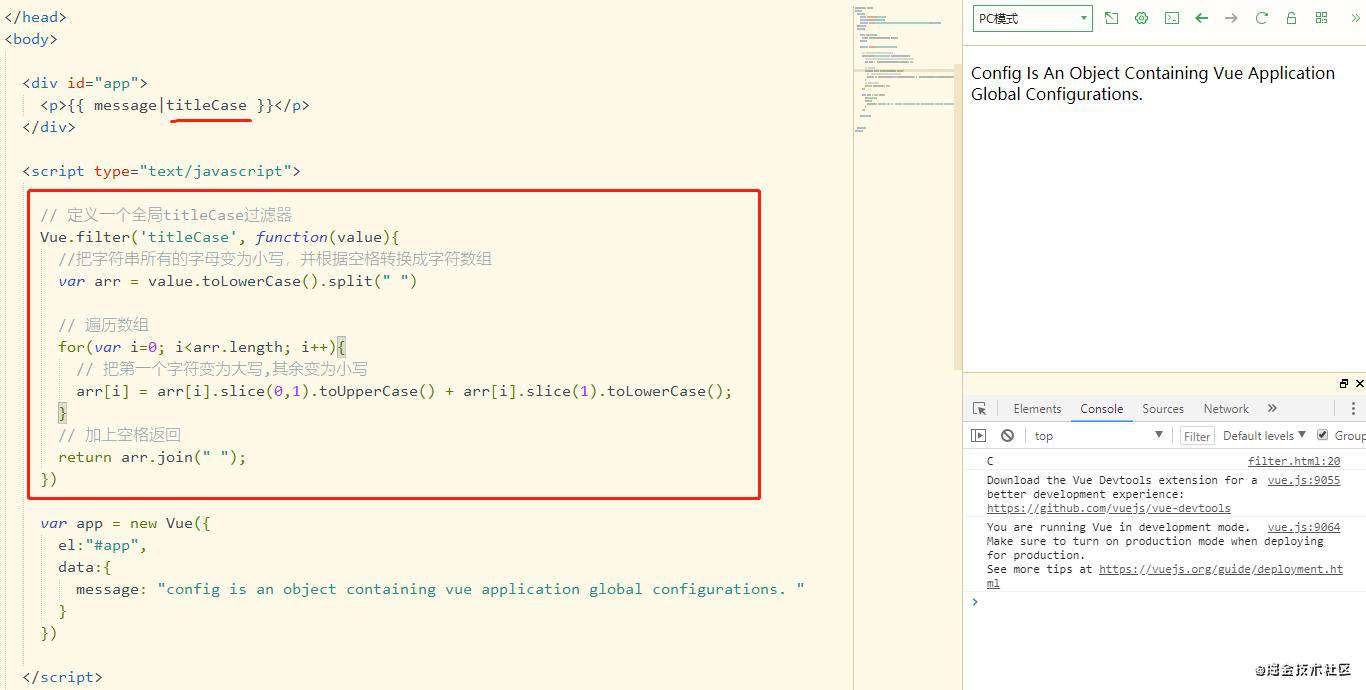Go back with the green left arrow
Viewport: 1366px width, 690px height.
click(1201, 18)
